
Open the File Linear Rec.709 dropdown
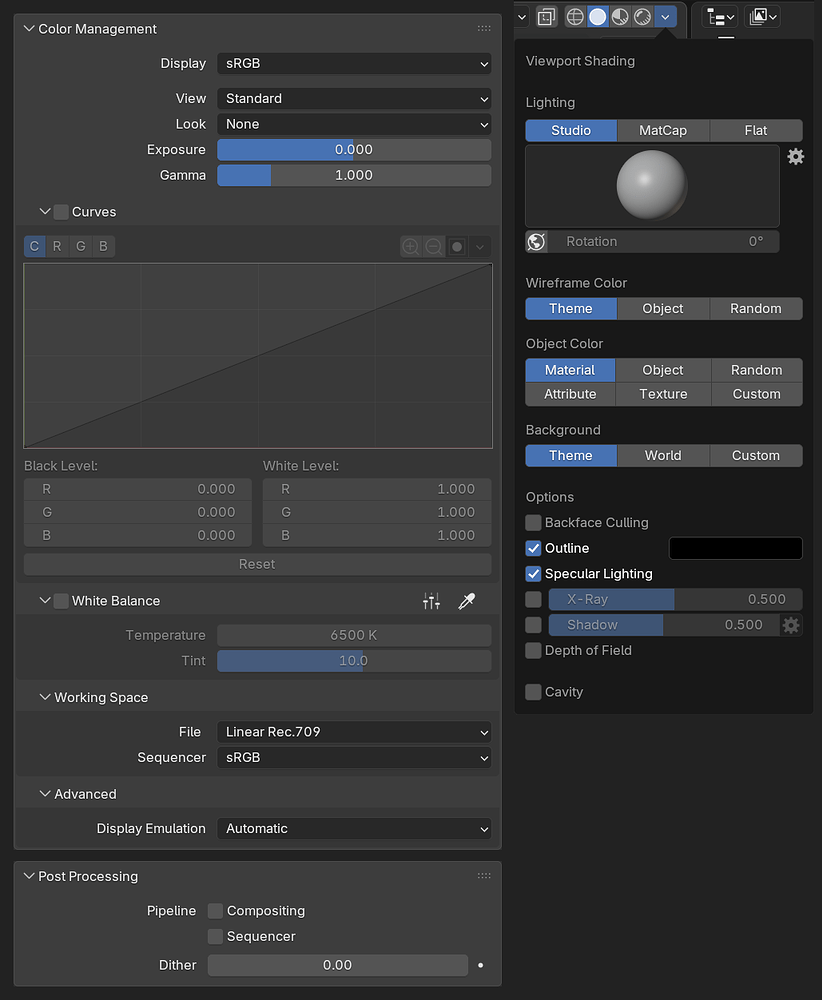354,732
